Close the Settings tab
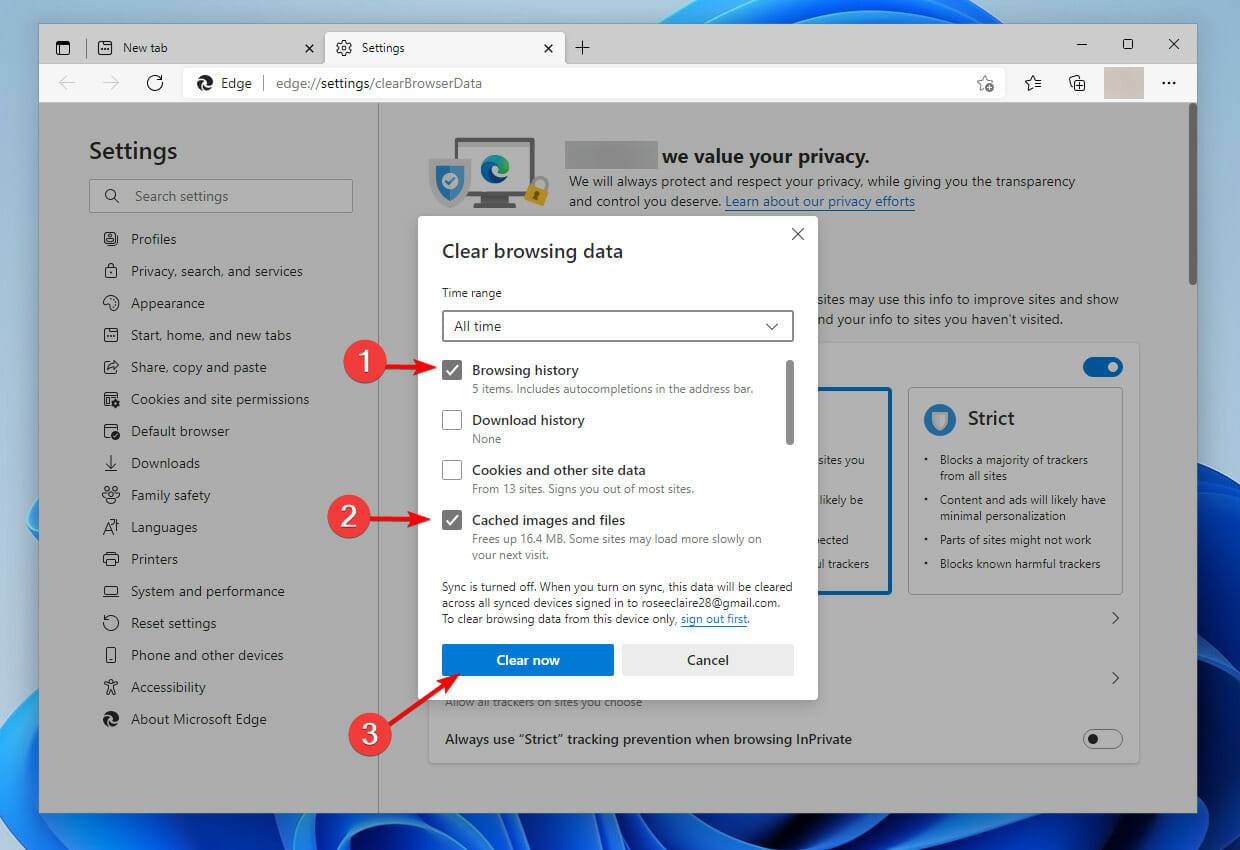The height and width of the screenshot is (850, 1240). coord(549,47)
